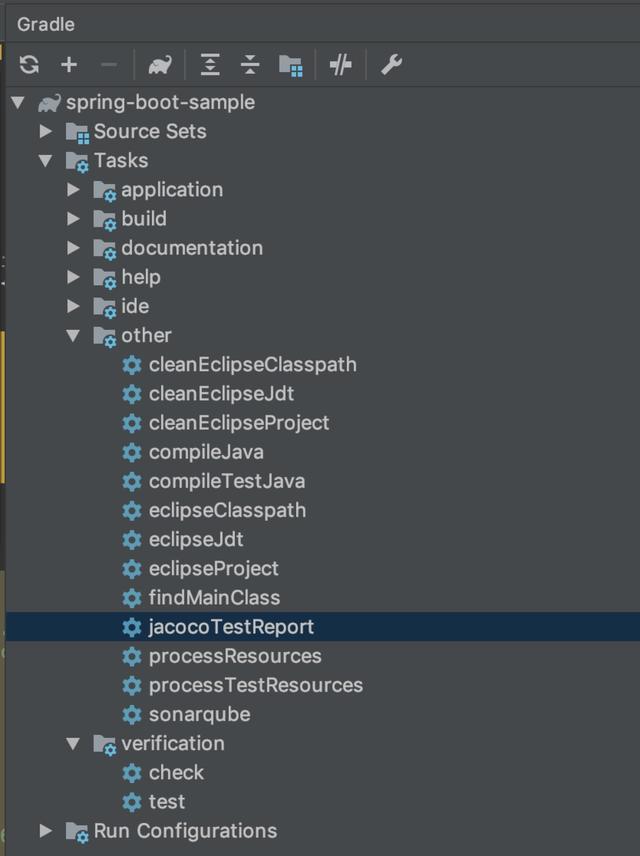The image size is (640, 856).
Task: Collapse the other tasks folder
Action: (x=73, y=335)
